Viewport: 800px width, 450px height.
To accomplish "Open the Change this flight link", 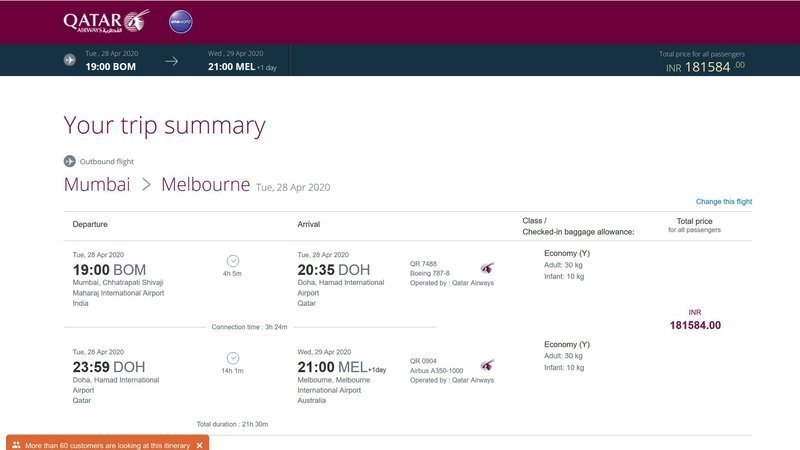I will click(x=724, y=202).
